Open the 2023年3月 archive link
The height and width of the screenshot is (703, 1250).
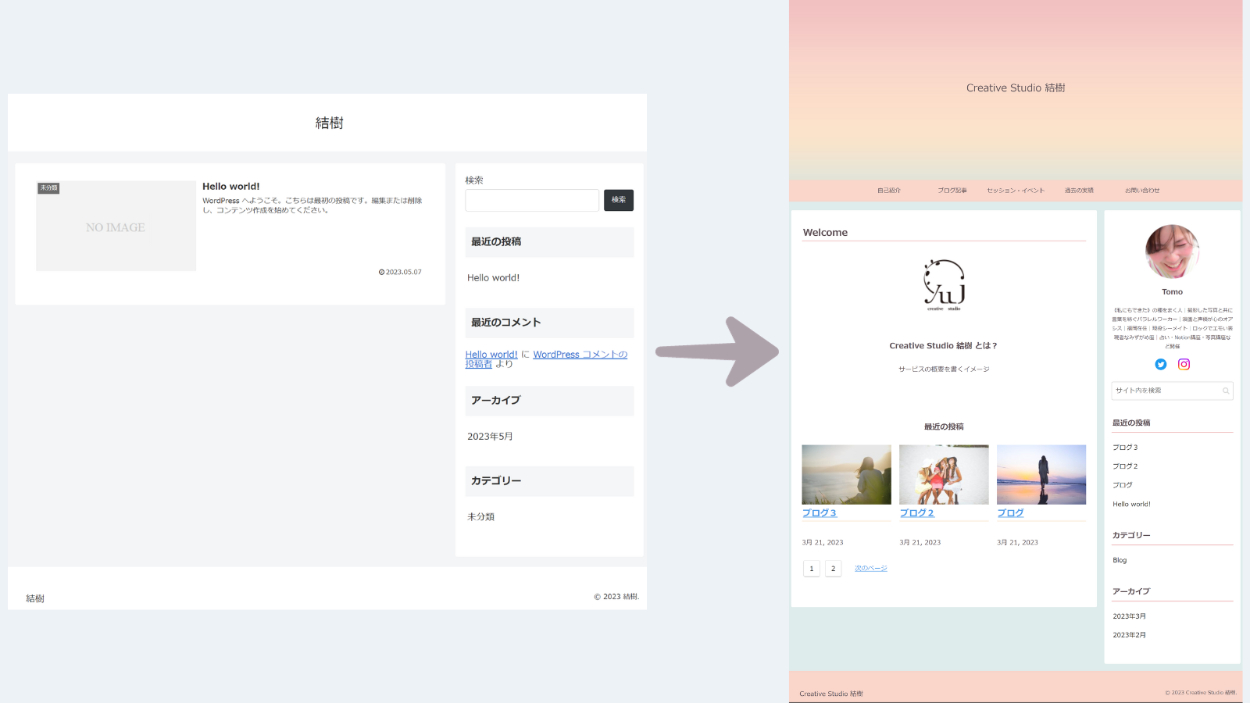[x=1129, y=616]
